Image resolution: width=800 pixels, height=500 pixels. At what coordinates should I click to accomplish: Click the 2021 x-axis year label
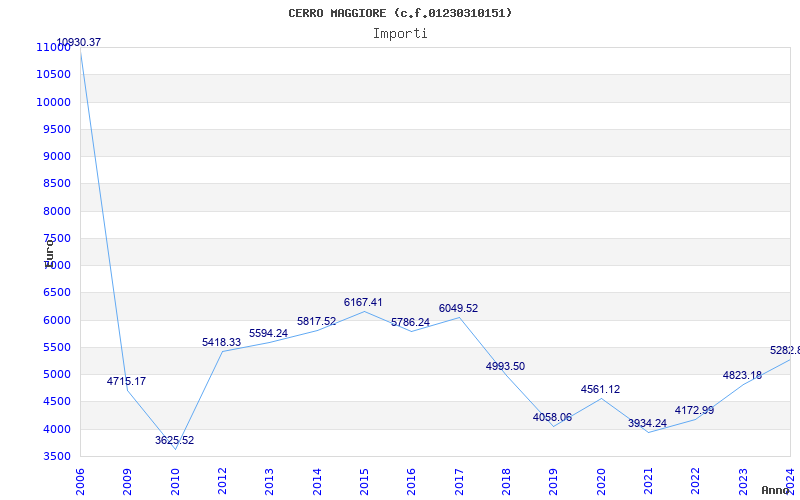click(648, 482)
